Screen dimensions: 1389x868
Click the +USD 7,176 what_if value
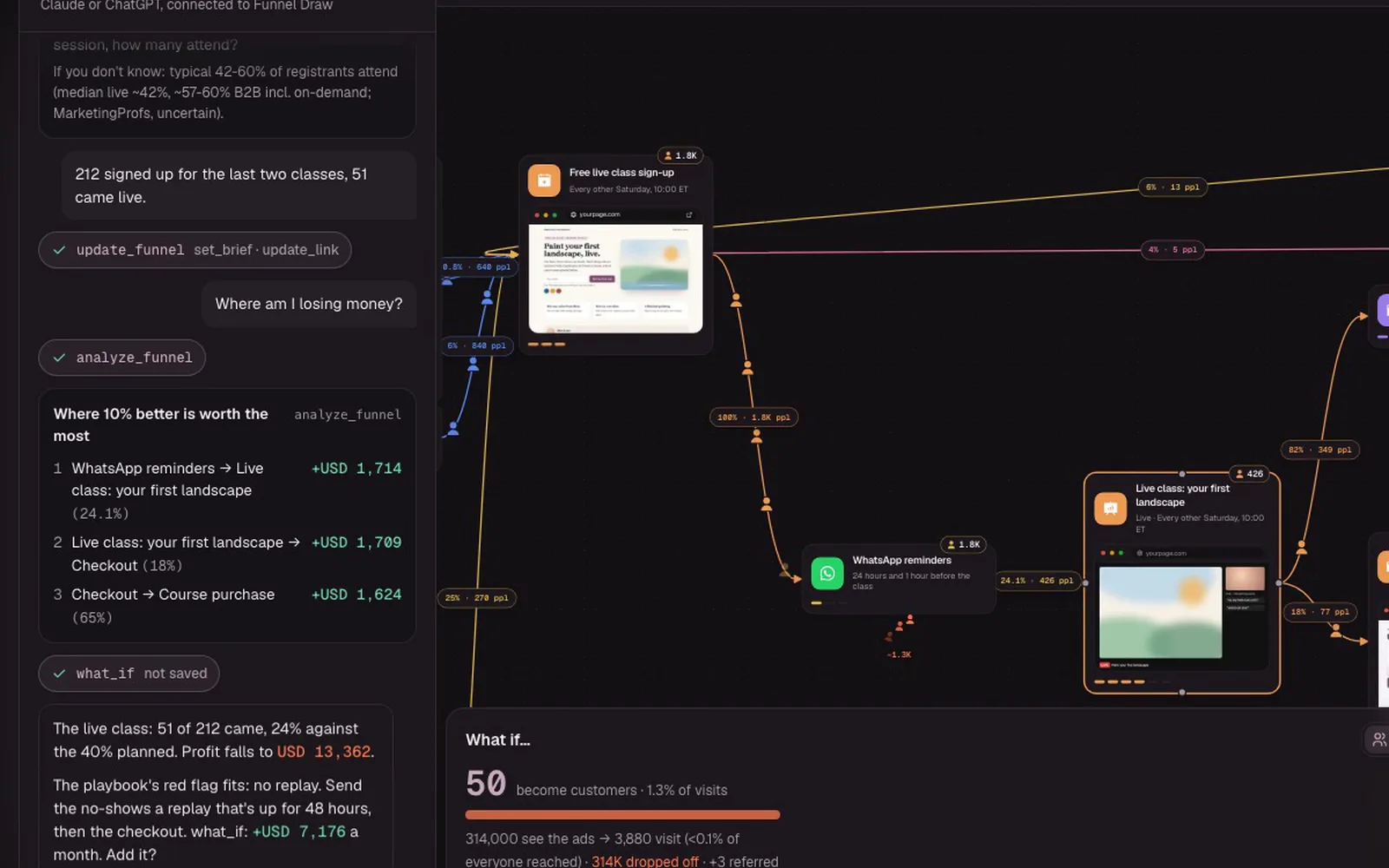click(299, 832)
